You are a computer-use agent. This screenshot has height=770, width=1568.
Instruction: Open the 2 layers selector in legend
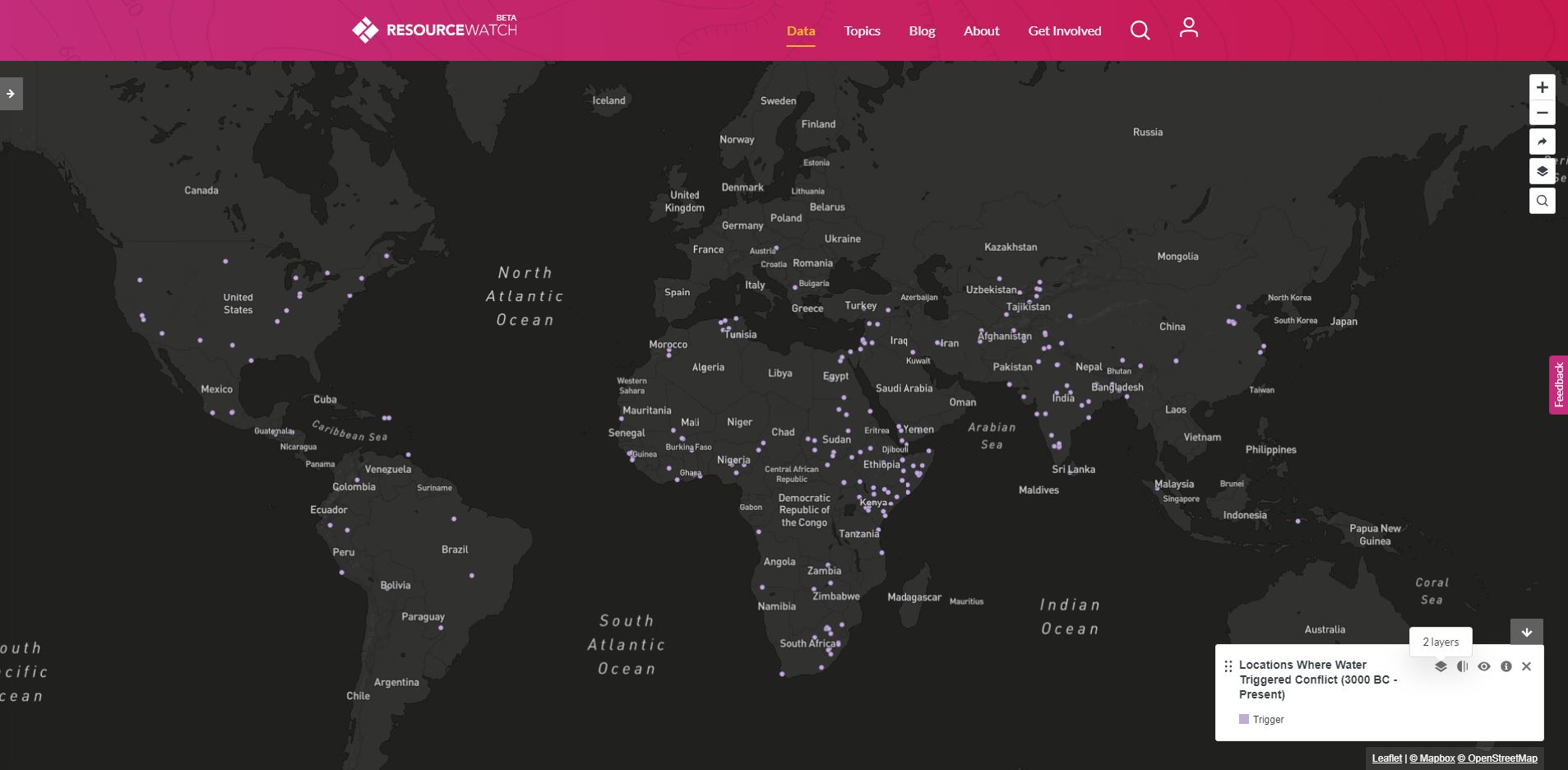pos(1441,666)
